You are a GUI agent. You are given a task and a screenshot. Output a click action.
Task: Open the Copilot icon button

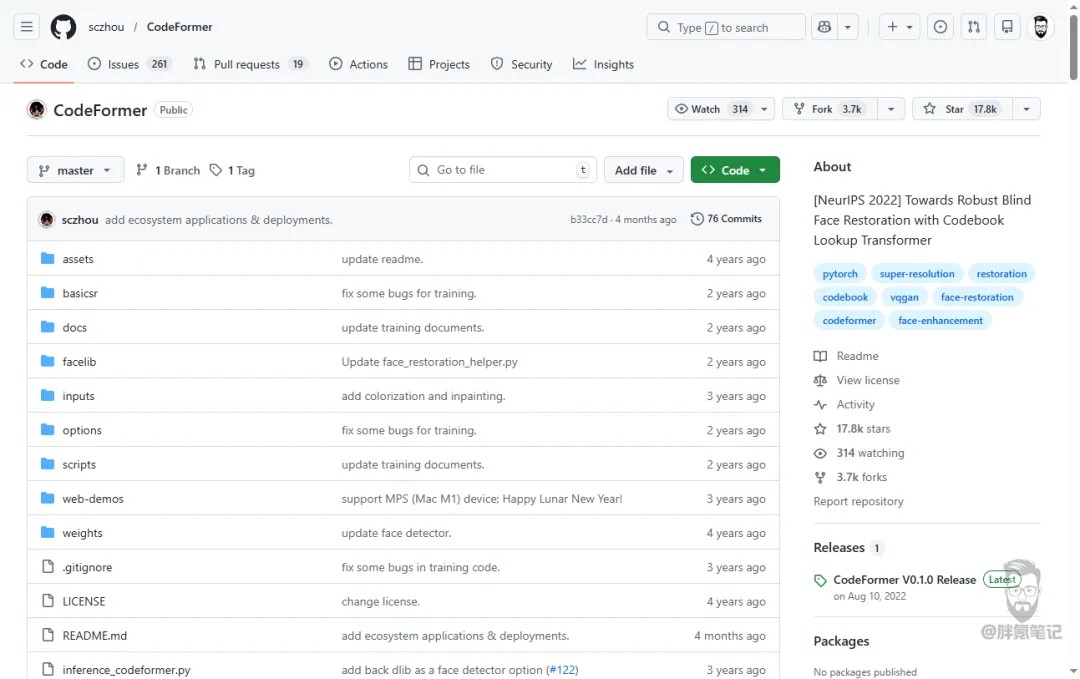(x=824, y=27)
